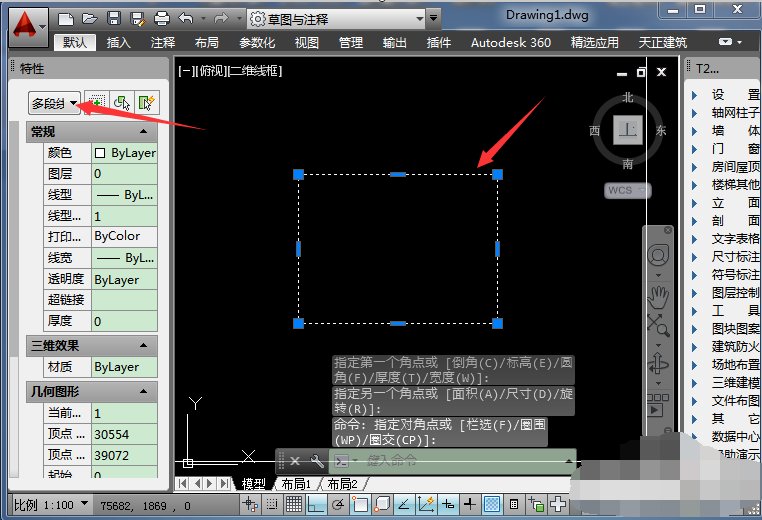This screenshot has width=762, height=520.
Task: Activate the Orbit tool
Action: coord(658,364)
